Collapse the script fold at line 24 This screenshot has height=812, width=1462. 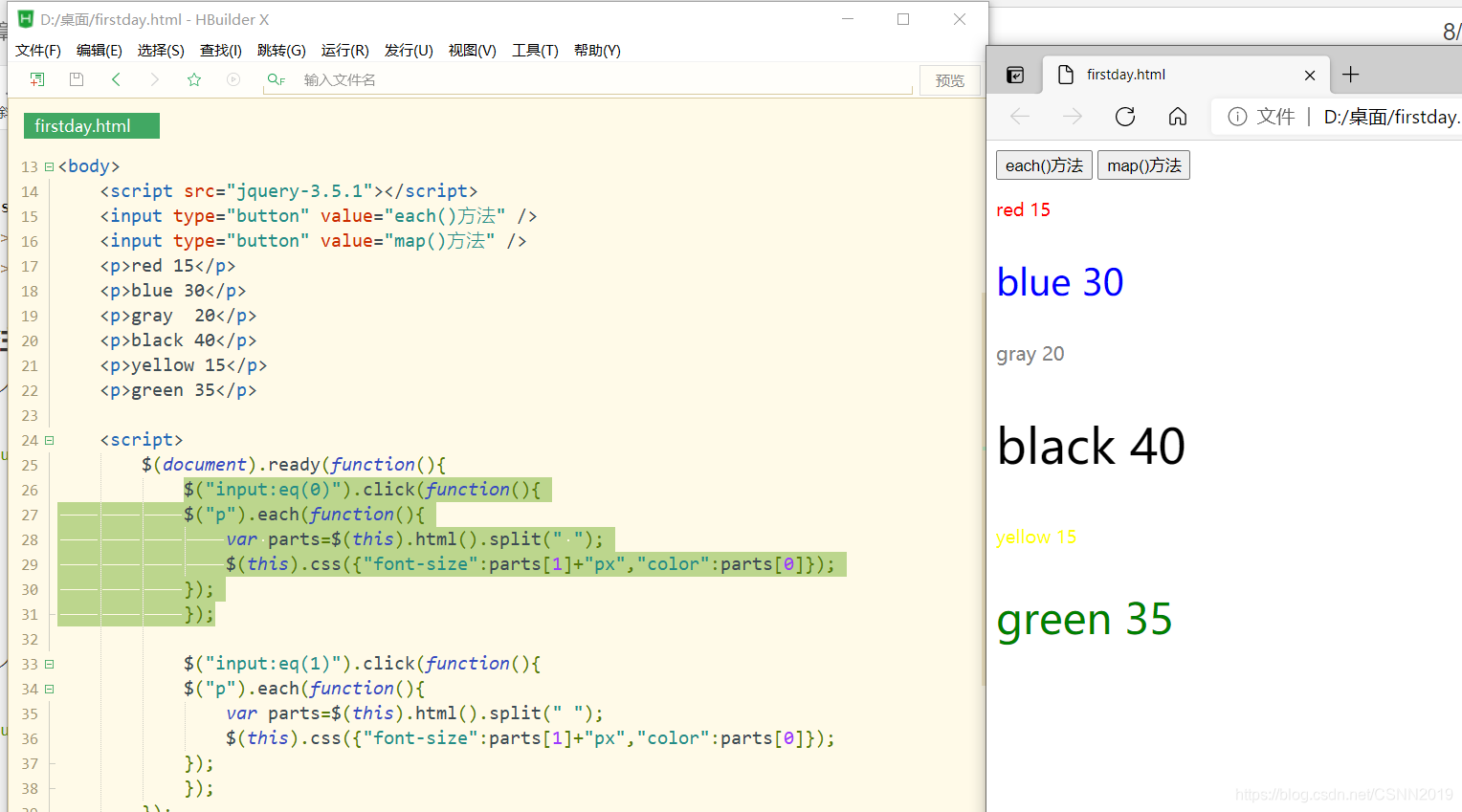49,440
